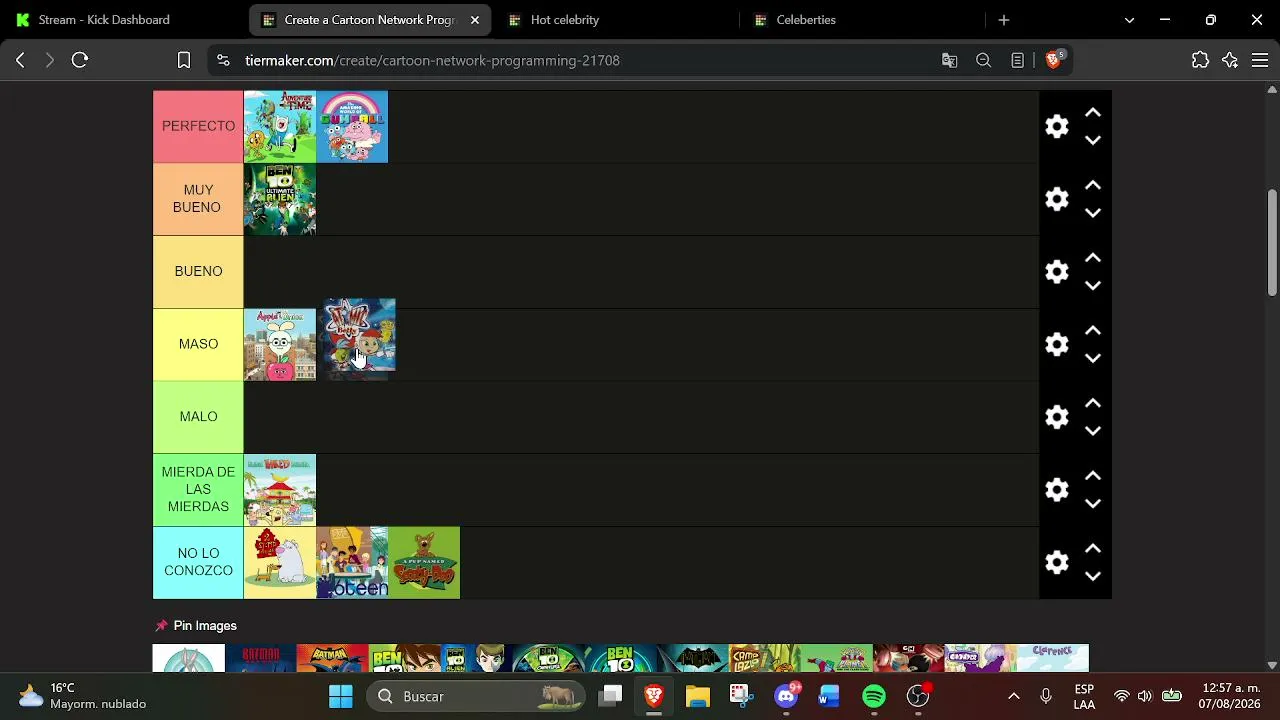Open the translate page icon
The image size is (1280, 720).
pos(950,60)
